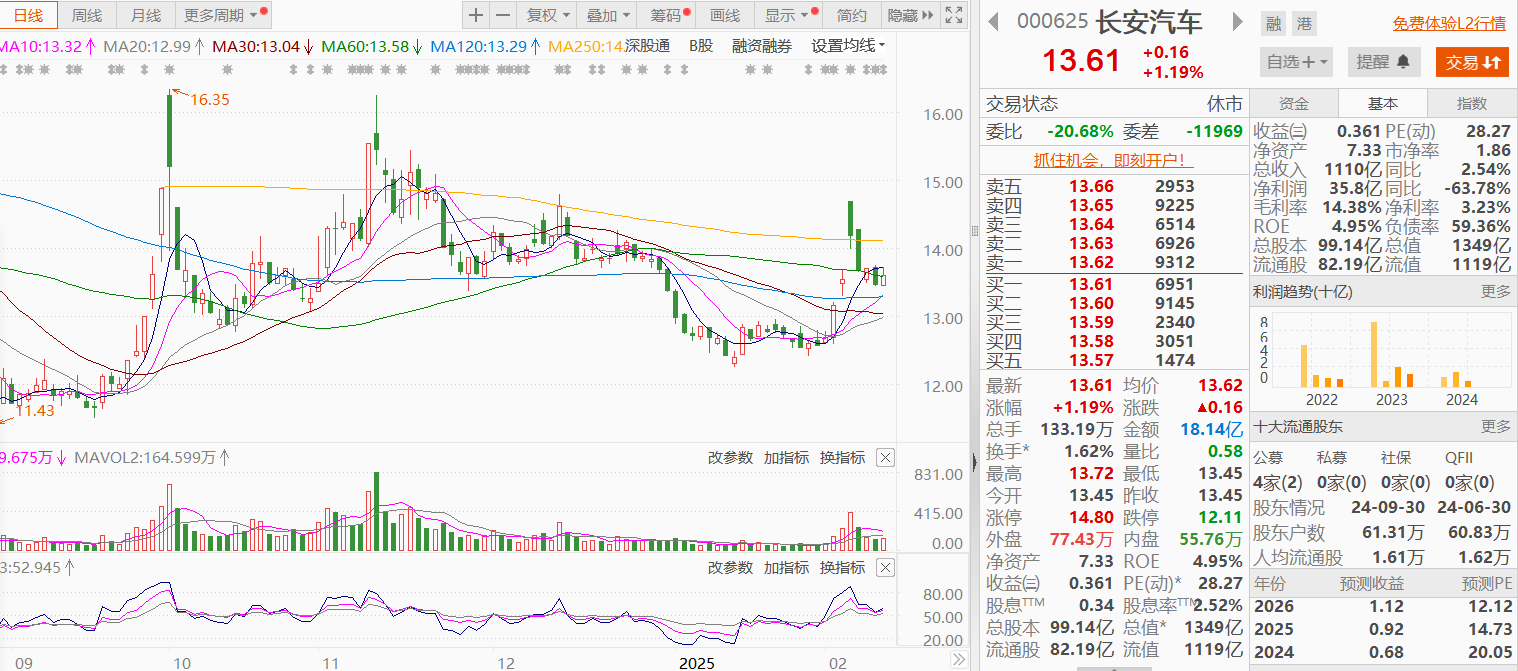Click the 提醒 bell alert button
Viewport: 1518px width, 671px height.
point(1383,62)
